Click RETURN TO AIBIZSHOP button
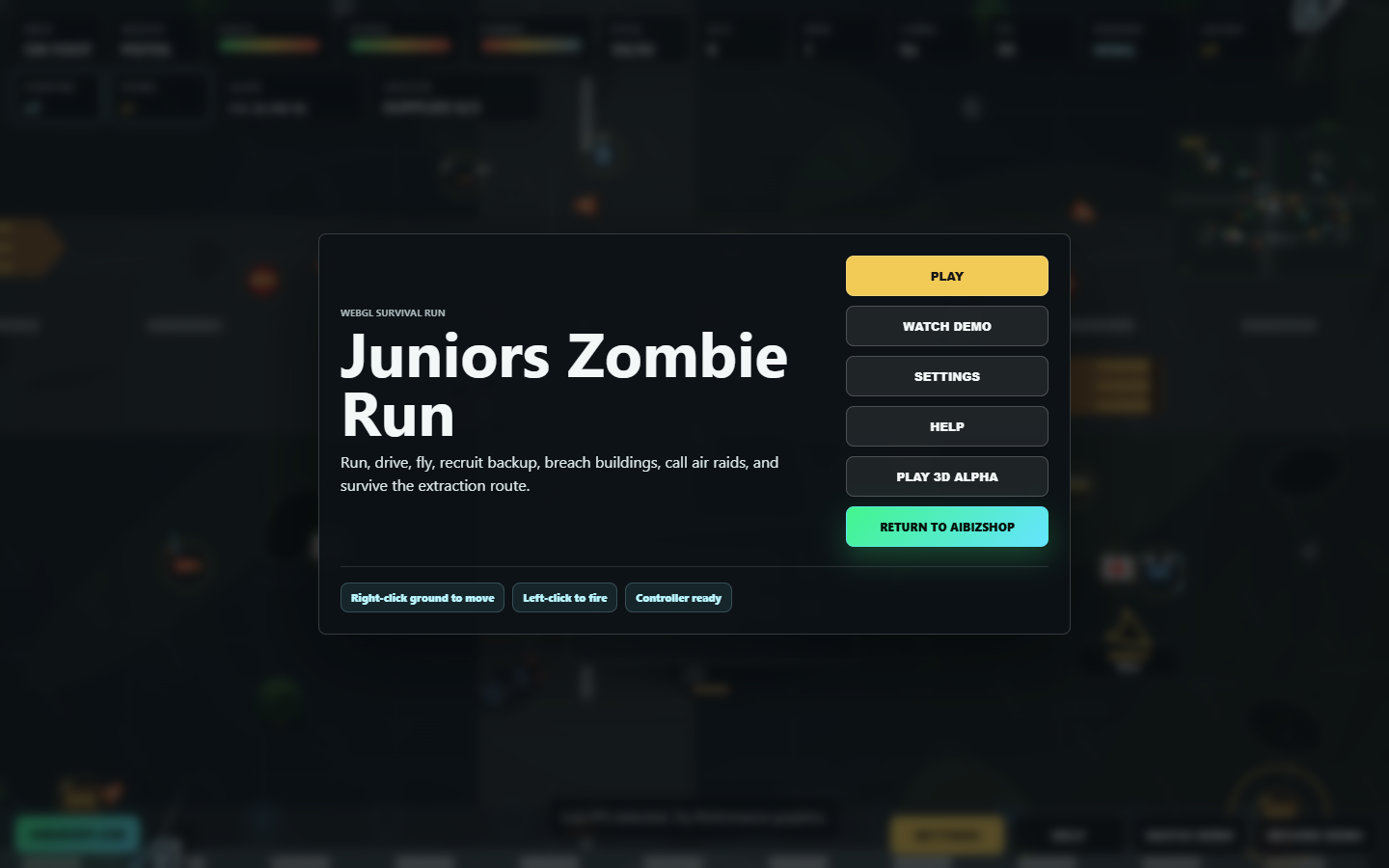Screen dimensions: 1389x868 (946, 527)
